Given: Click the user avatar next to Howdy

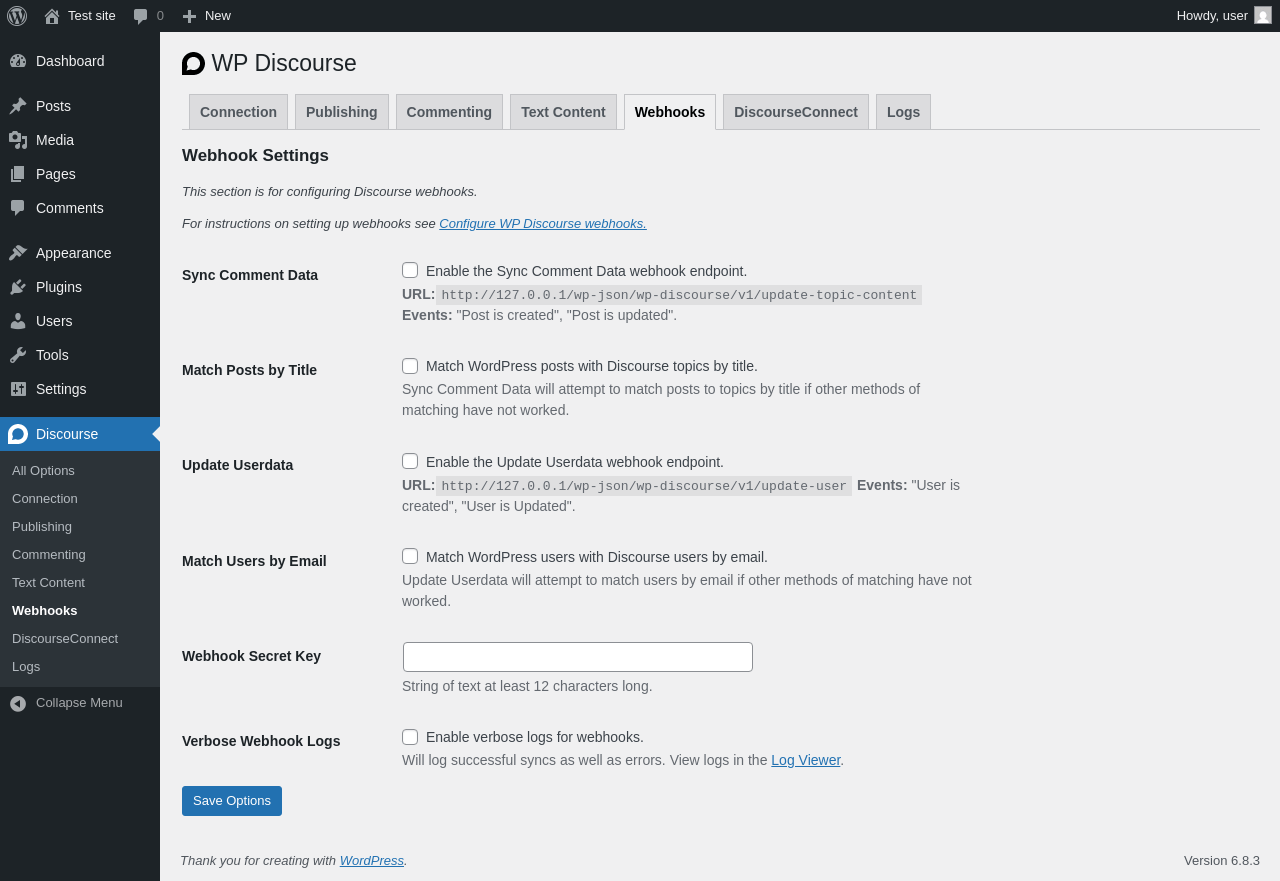Looking at the screenshot, I should click(x=1263, y=15).
